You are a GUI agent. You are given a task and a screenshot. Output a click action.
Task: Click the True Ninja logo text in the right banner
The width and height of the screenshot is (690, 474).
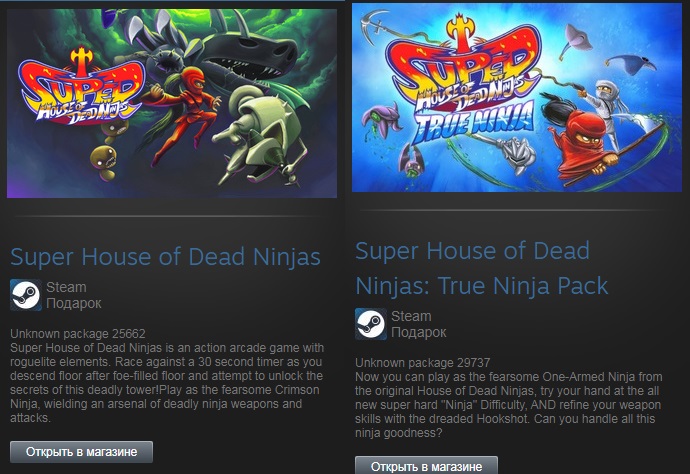pyautogui.click(x=474, y=122)
